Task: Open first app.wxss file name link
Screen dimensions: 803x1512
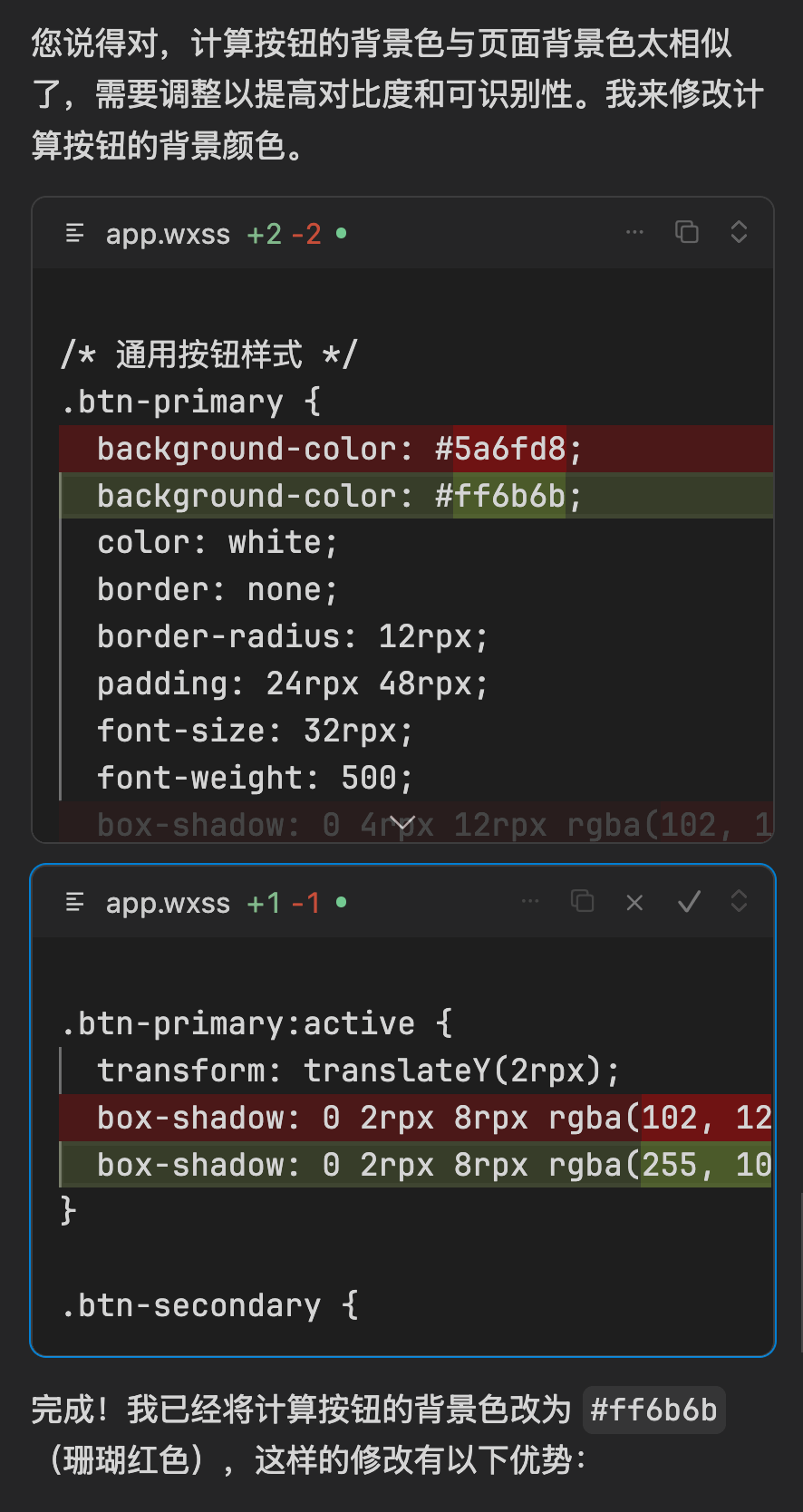Action: (x=168, y=234)
